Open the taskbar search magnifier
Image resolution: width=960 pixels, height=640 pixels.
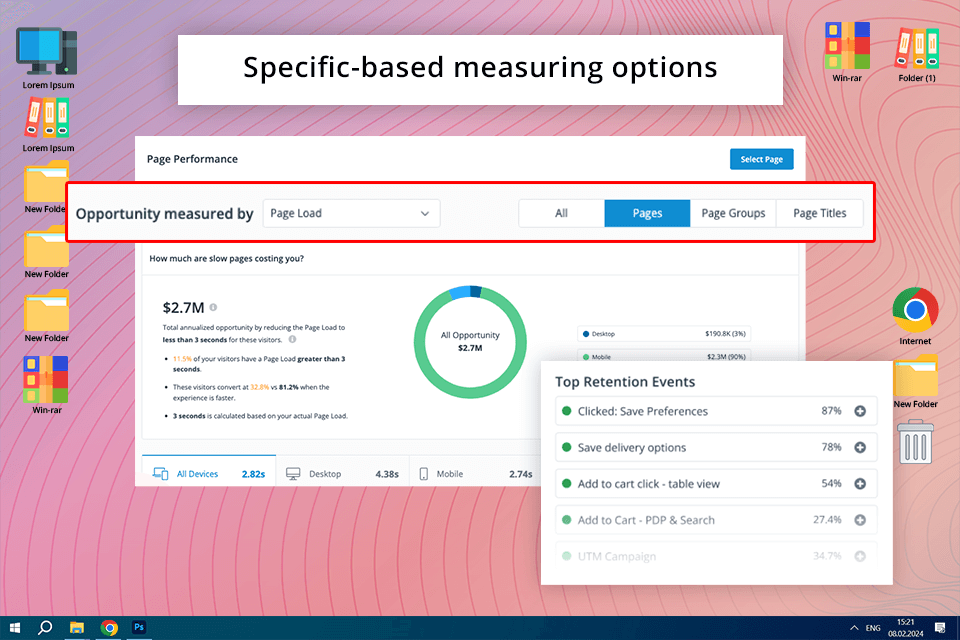pos(45,627)
